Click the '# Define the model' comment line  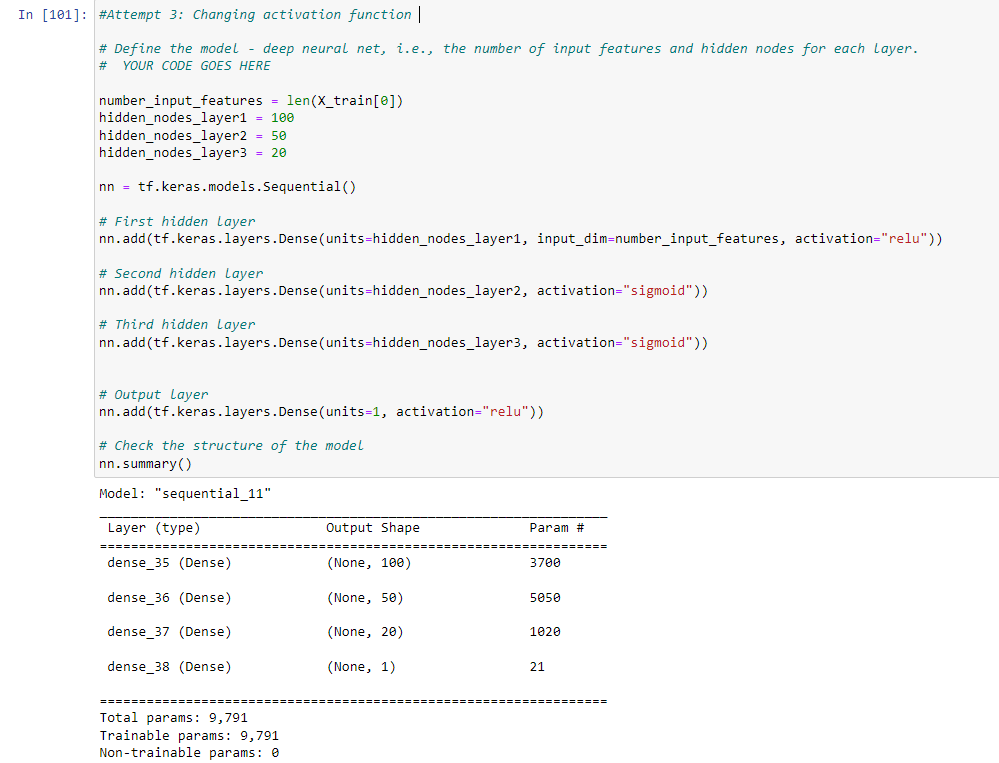[x=508, y=49]
